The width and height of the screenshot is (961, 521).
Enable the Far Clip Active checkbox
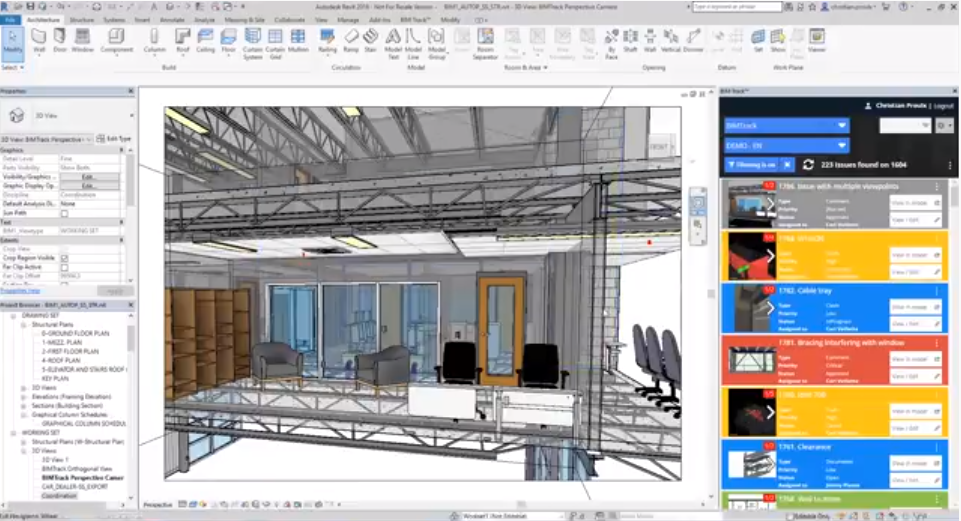point(65,267)
